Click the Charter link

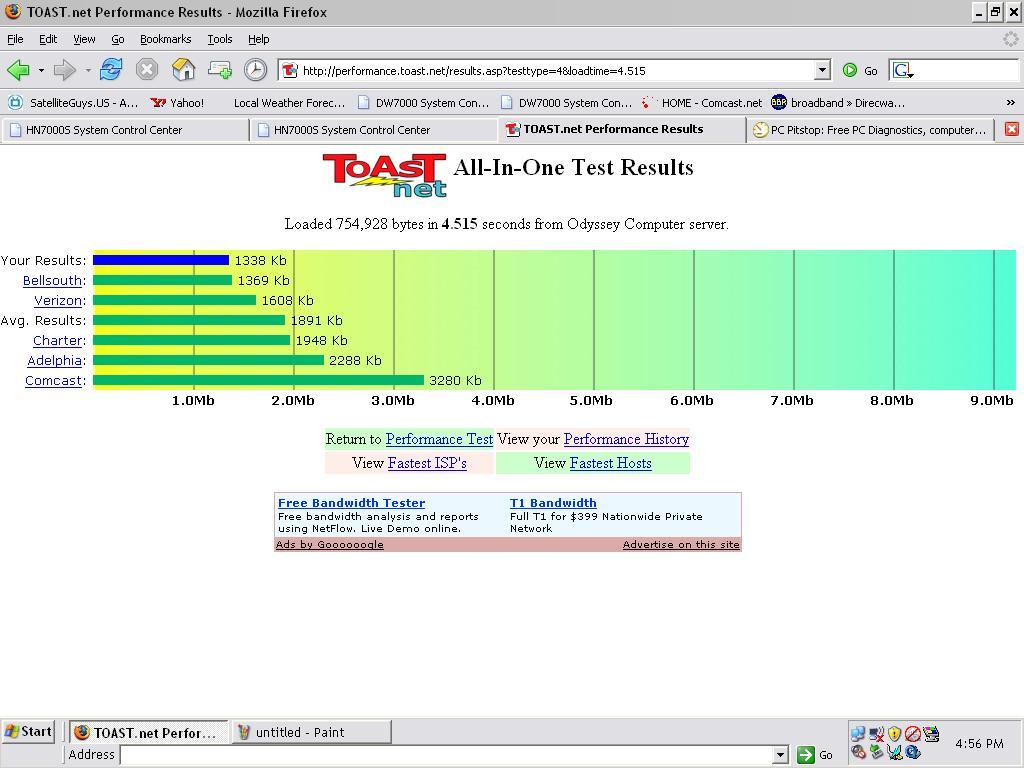pos(57,340)
